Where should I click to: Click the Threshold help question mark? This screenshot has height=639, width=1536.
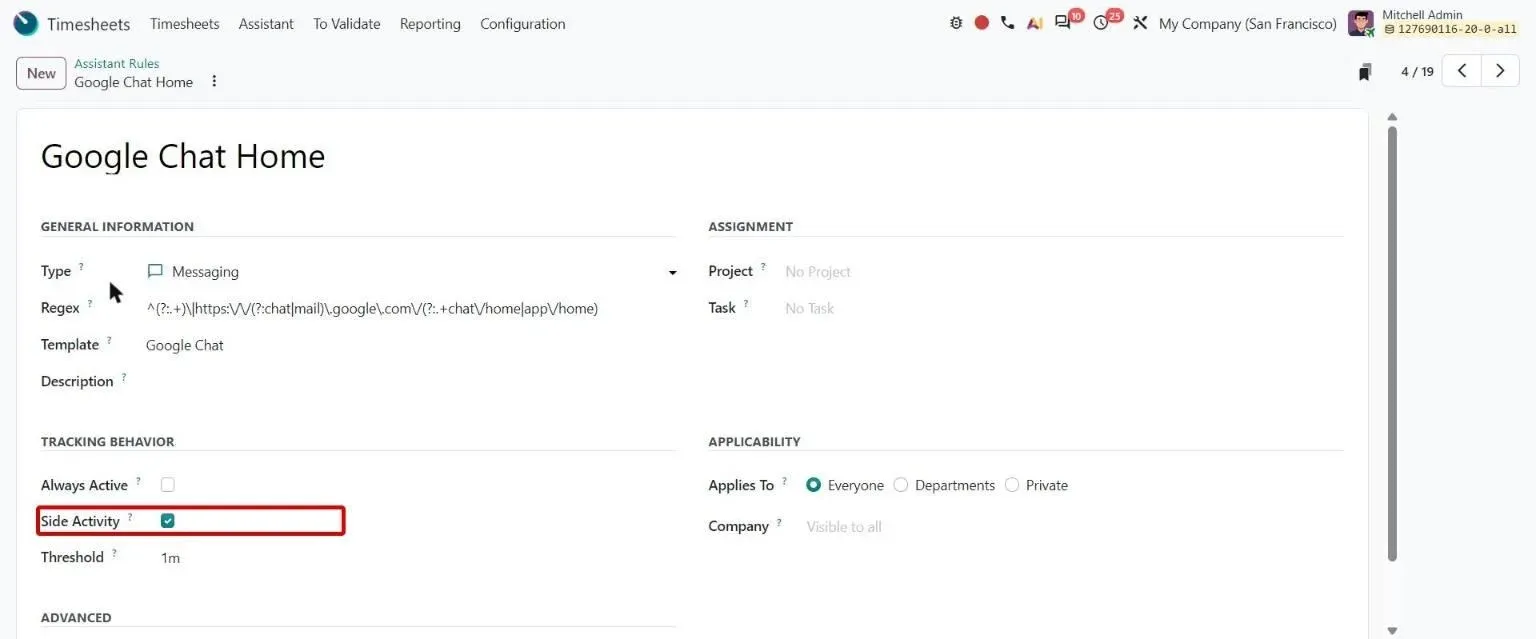(114, 553)
